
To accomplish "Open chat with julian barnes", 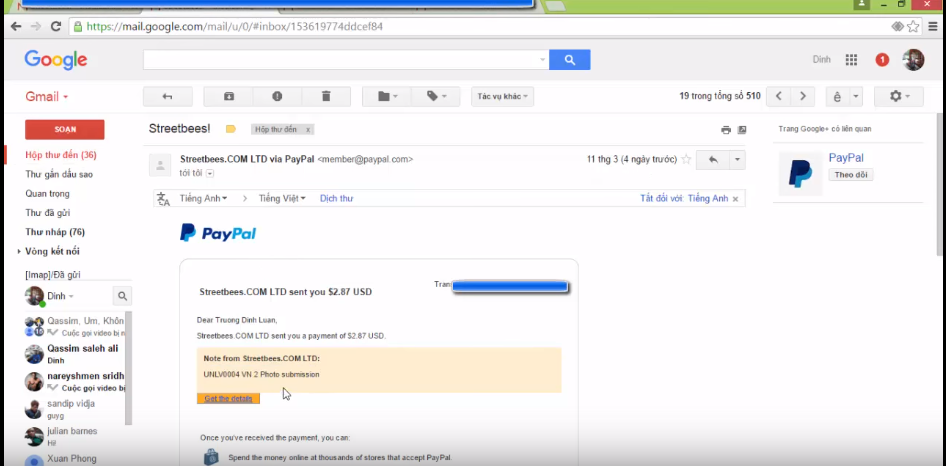I will [x=74, y=436].
